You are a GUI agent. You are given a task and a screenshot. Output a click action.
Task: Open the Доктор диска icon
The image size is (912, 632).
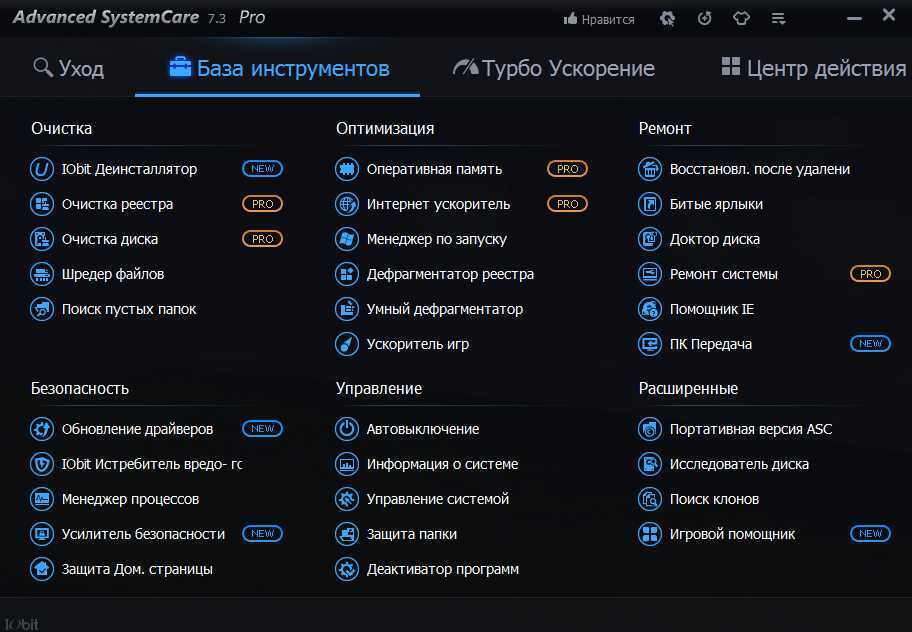click(x=650, y=239)
